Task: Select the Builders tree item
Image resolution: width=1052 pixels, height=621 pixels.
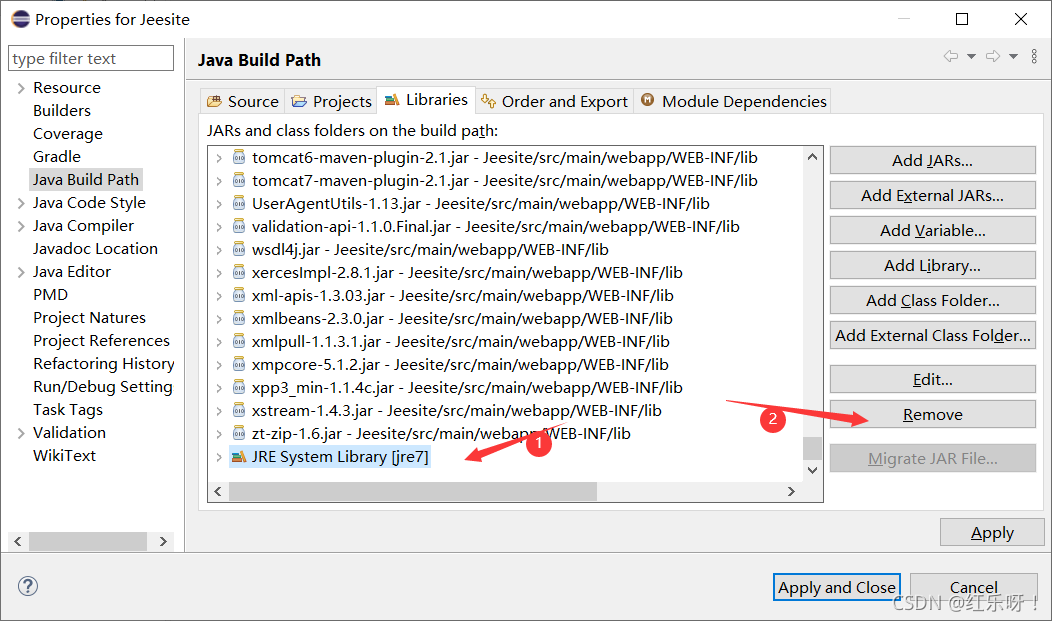Action: (62, 111)
